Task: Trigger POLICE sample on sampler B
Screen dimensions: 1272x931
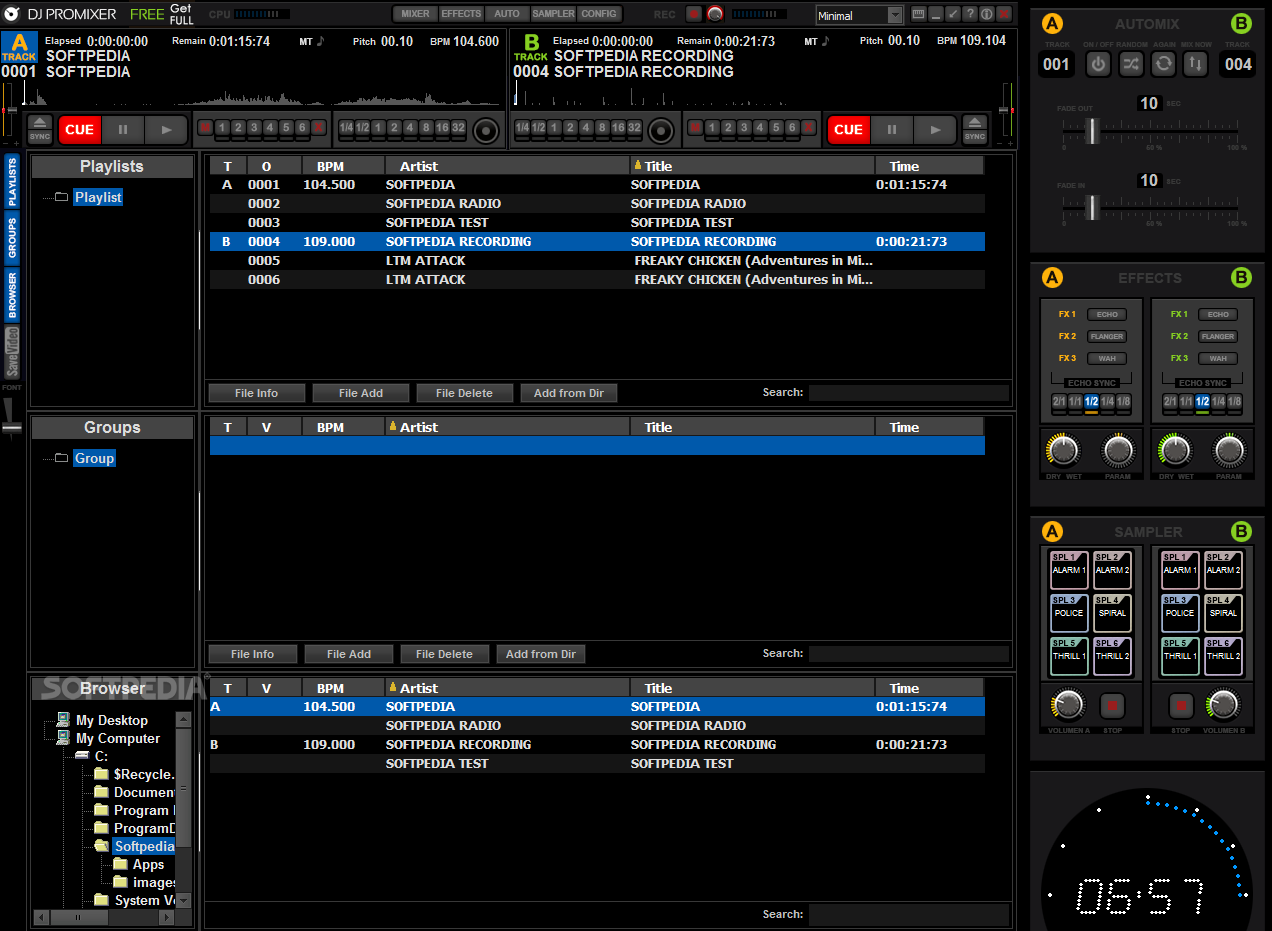Action: (1180, 613)
